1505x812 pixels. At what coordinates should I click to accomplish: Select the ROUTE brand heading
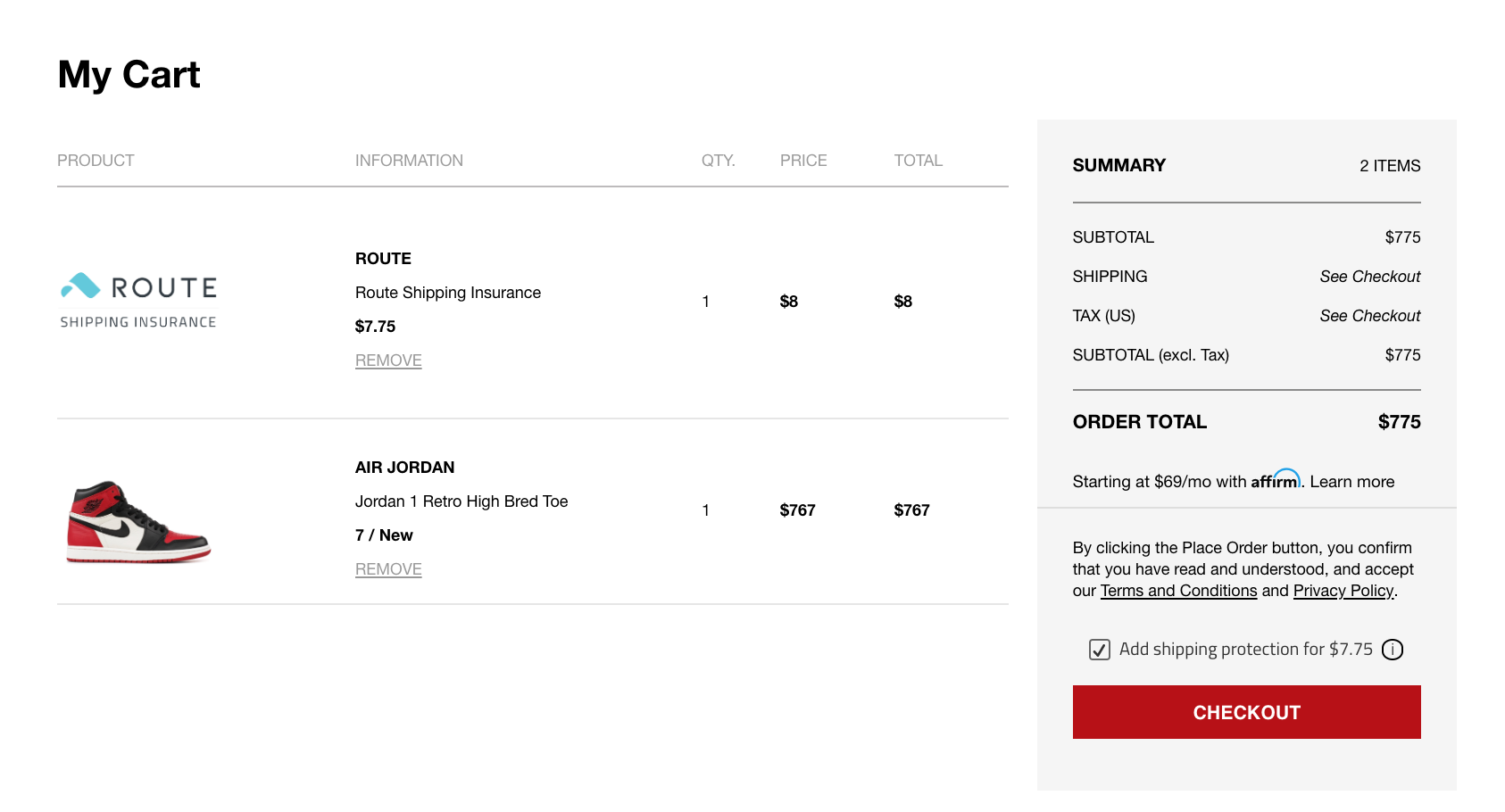pos(383,259)
